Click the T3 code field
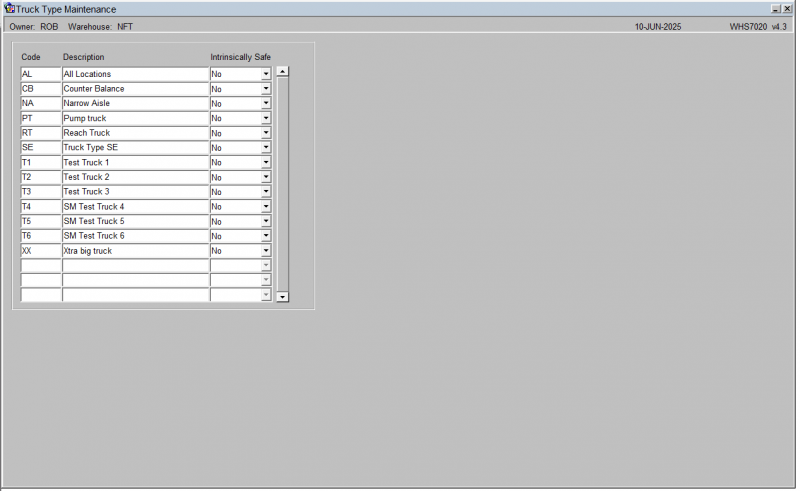Screen dimensions: 800x491 point(41,192)
